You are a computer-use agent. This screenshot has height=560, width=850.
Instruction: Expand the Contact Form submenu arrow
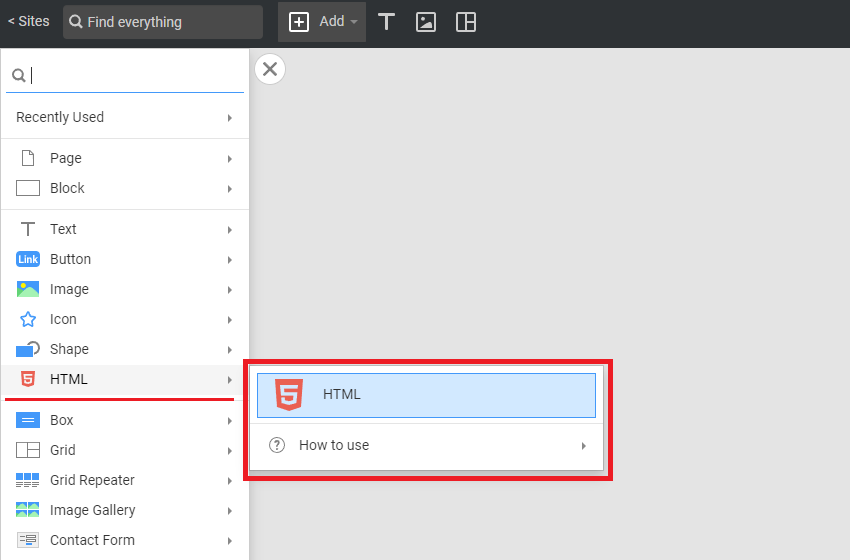pos(230,540)
